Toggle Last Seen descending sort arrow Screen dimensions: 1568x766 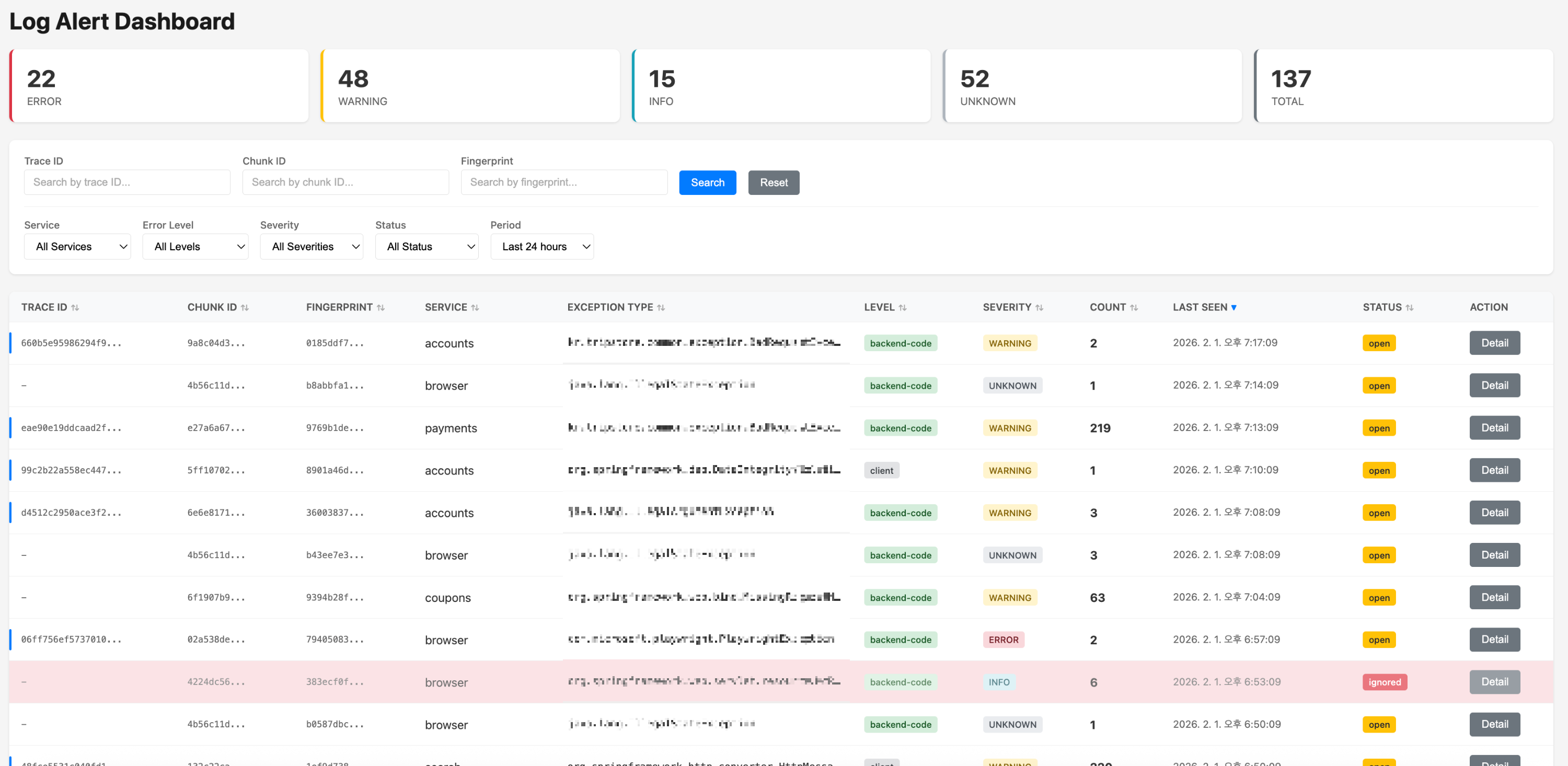coord(1233,308)
